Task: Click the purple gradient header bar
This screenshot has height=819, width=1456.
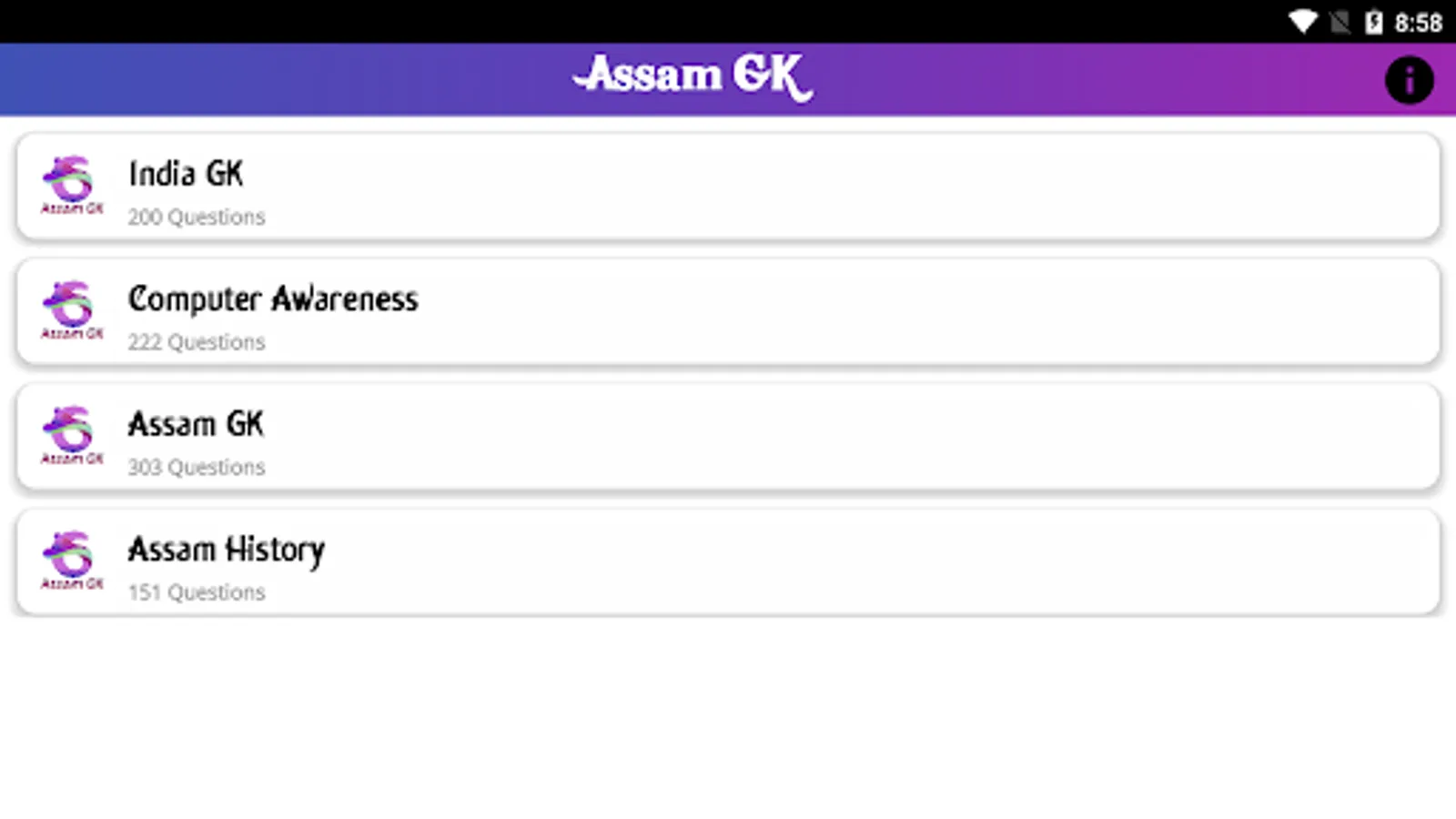Action: (x=273, y=80)
